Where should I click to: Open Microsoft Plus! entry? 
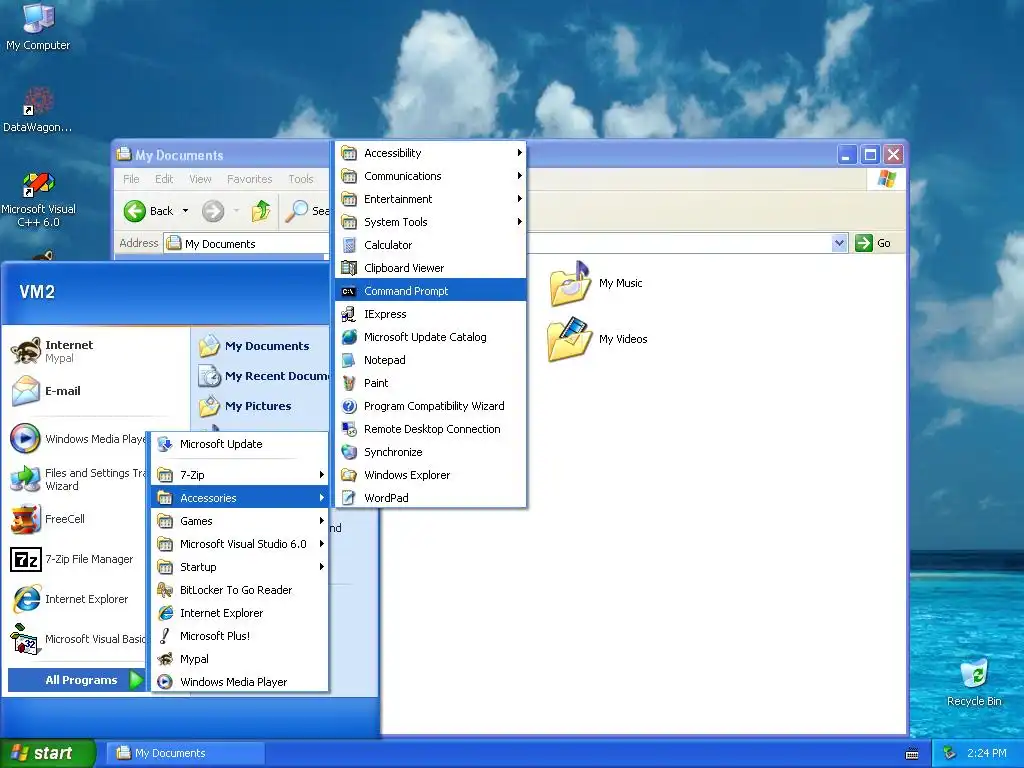[x=240, y=635]
